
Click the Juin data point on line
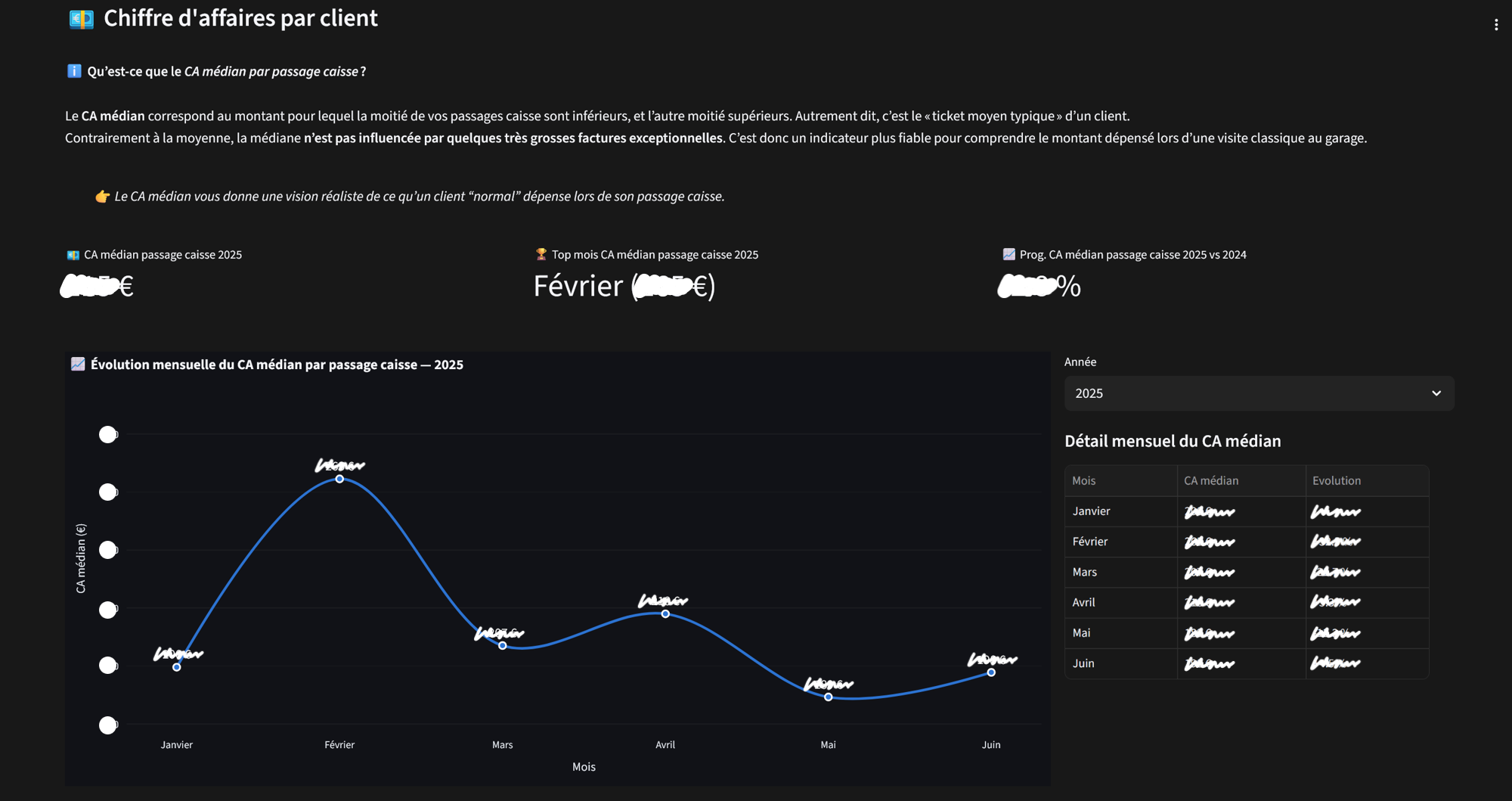(990, 672)
